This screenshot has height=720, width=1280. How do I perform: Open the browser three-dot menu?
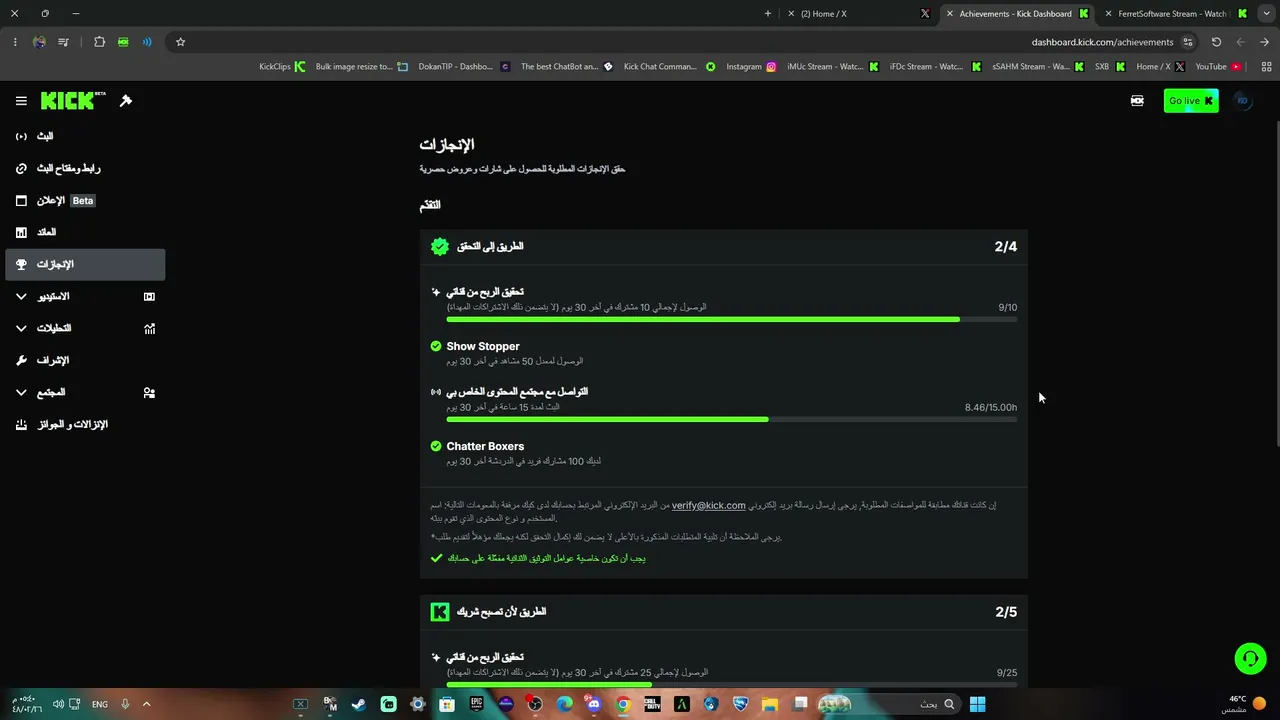[x=15, y=42]
